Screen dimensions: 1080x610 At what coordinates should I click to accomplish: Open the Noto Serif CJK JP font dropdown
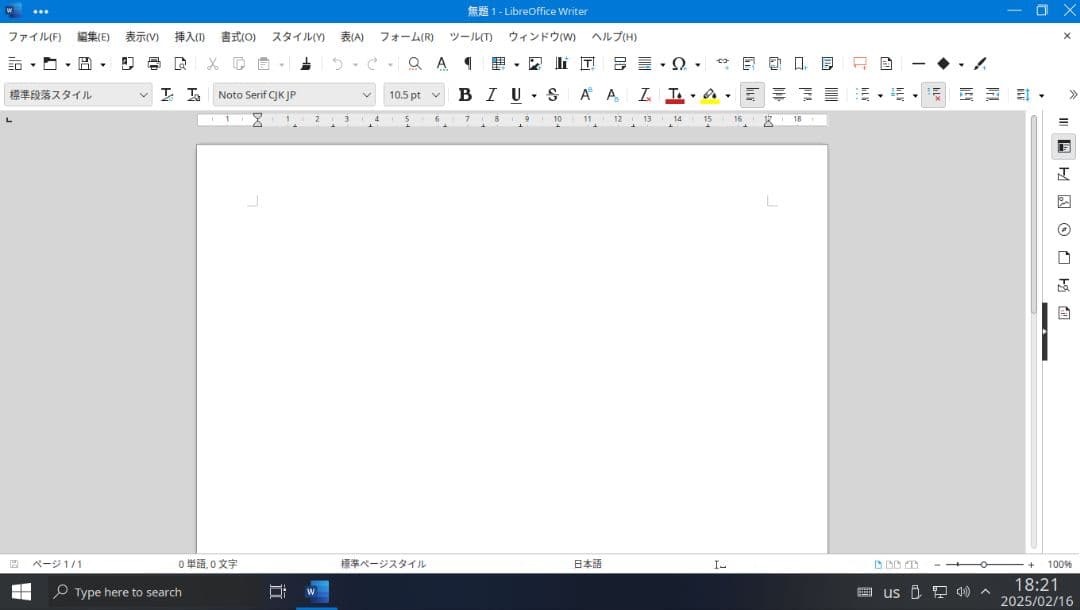coord(367,95)
